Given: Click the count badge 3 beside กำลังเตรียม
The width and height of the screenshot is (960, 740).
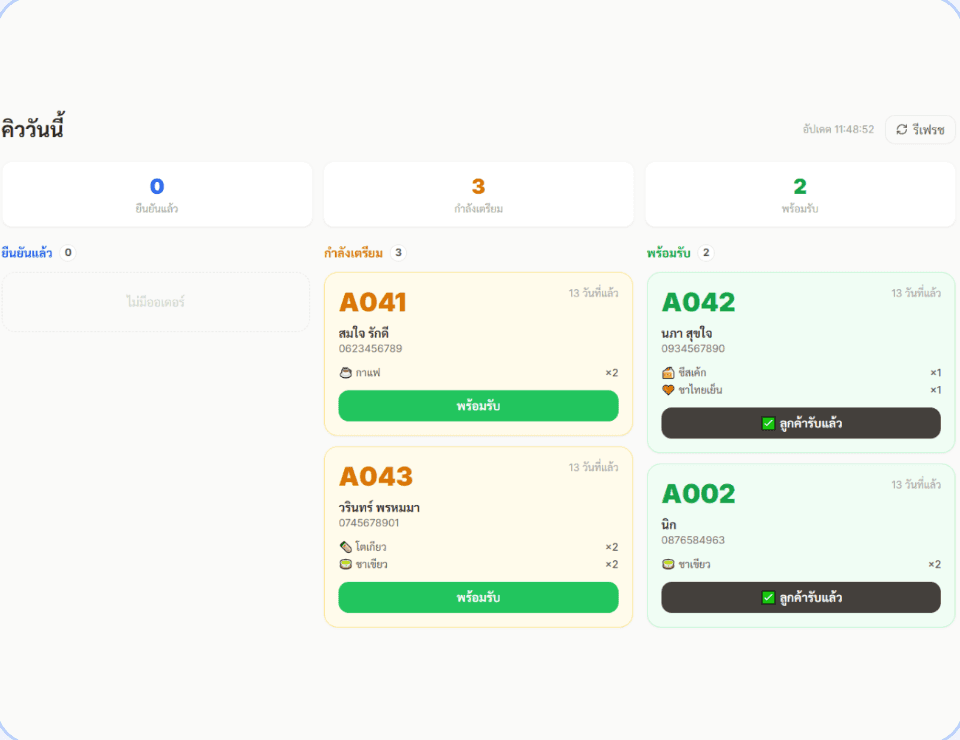Looking at the screenshot, I should coord(398,253).
